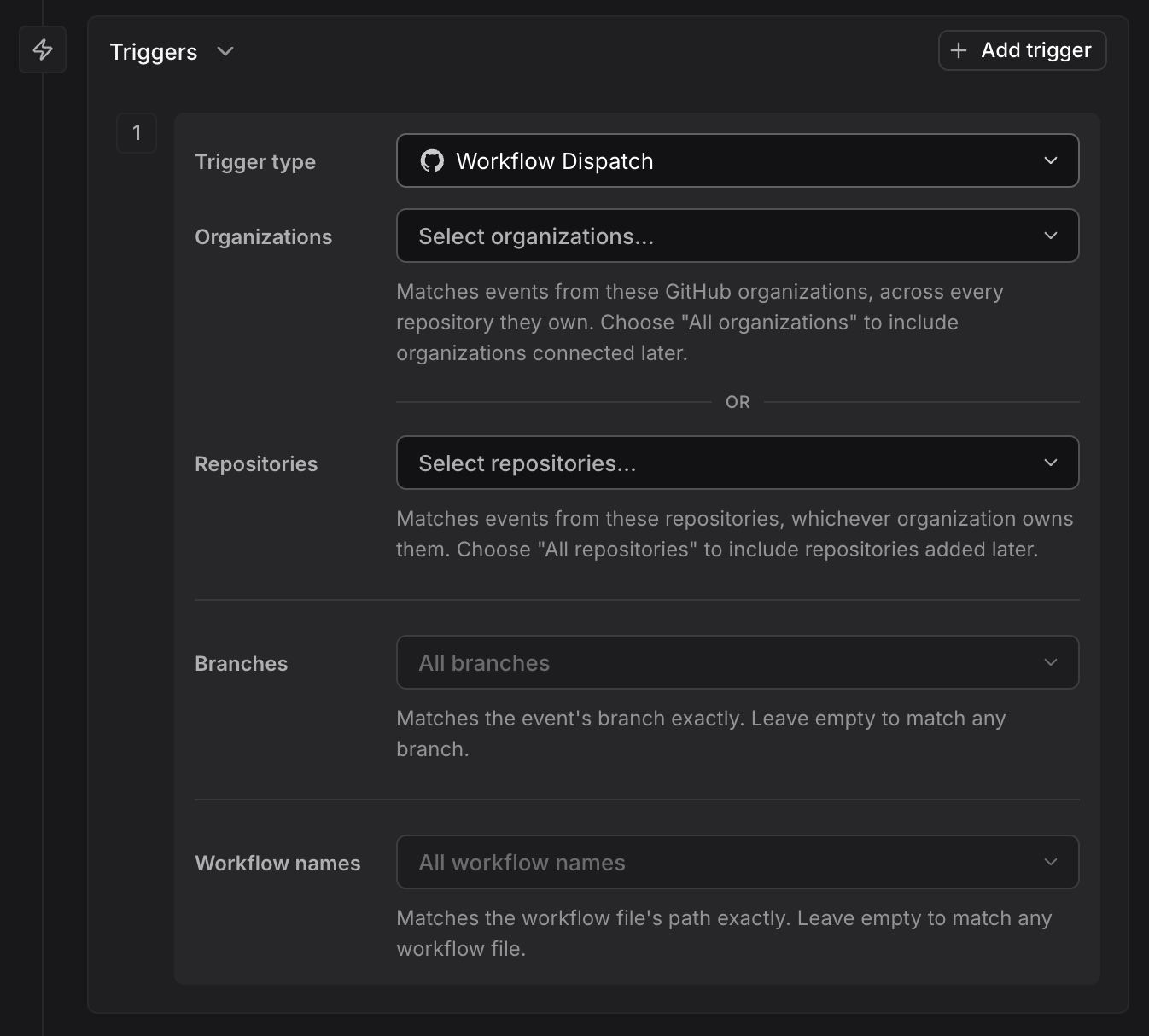Click the lightning bolt triggers icon
Image resolution: width=1149 pixels, height=1036 pixels.
pyautogui.click(x=43, y=49)
